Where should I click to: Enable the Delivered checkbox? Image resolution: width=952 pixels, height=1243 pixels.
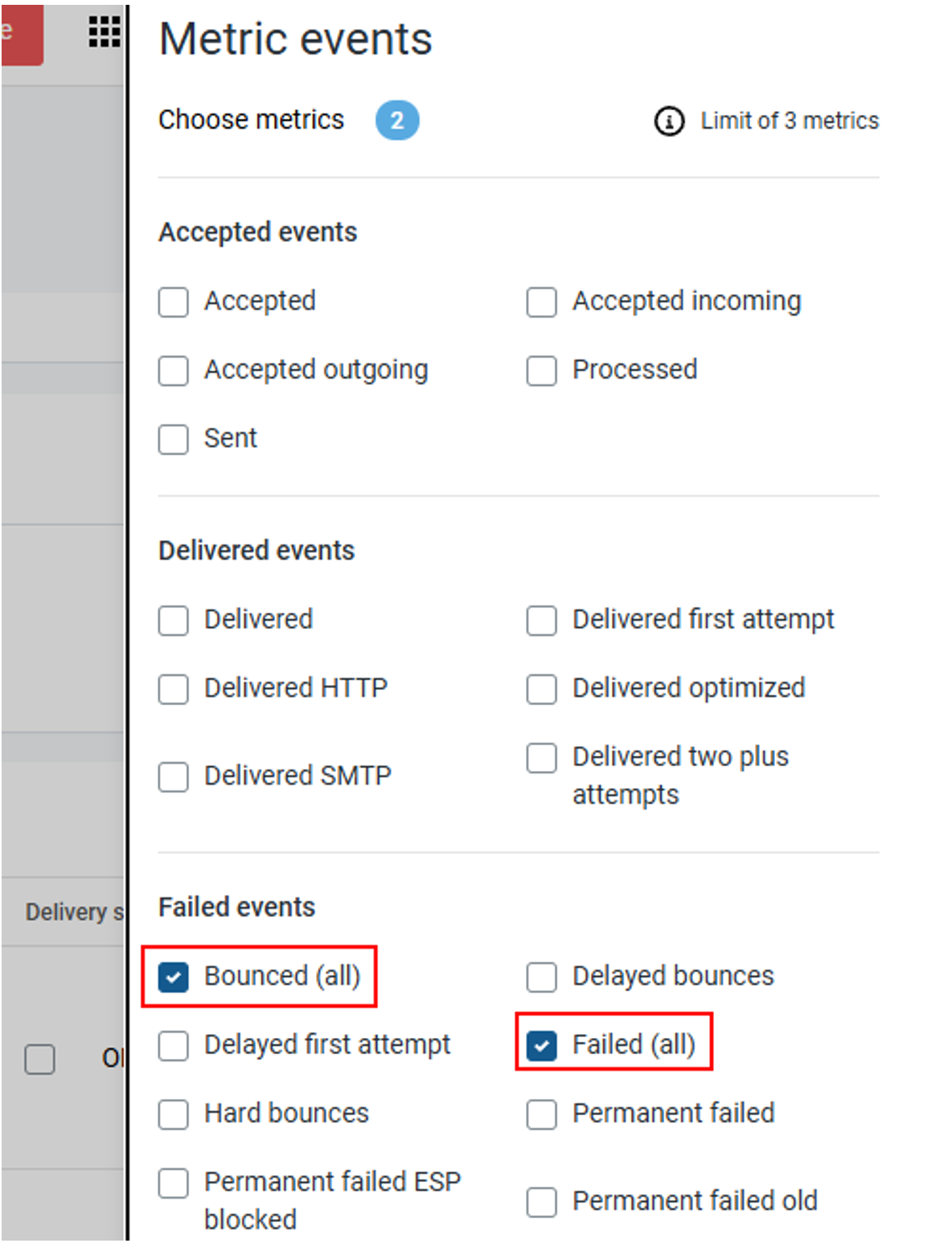tap(173, 621)
